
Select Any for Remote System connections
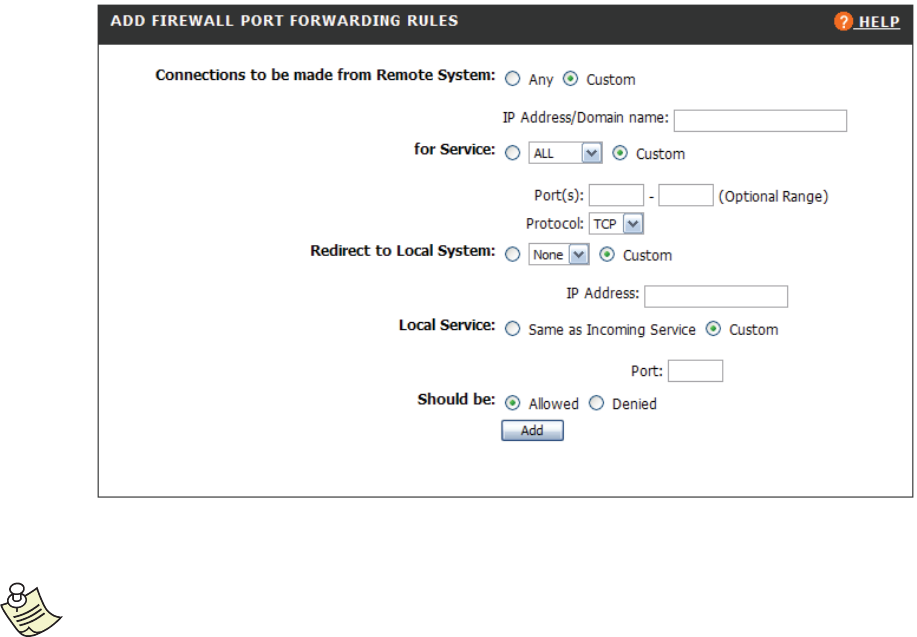tap(512, 79)
